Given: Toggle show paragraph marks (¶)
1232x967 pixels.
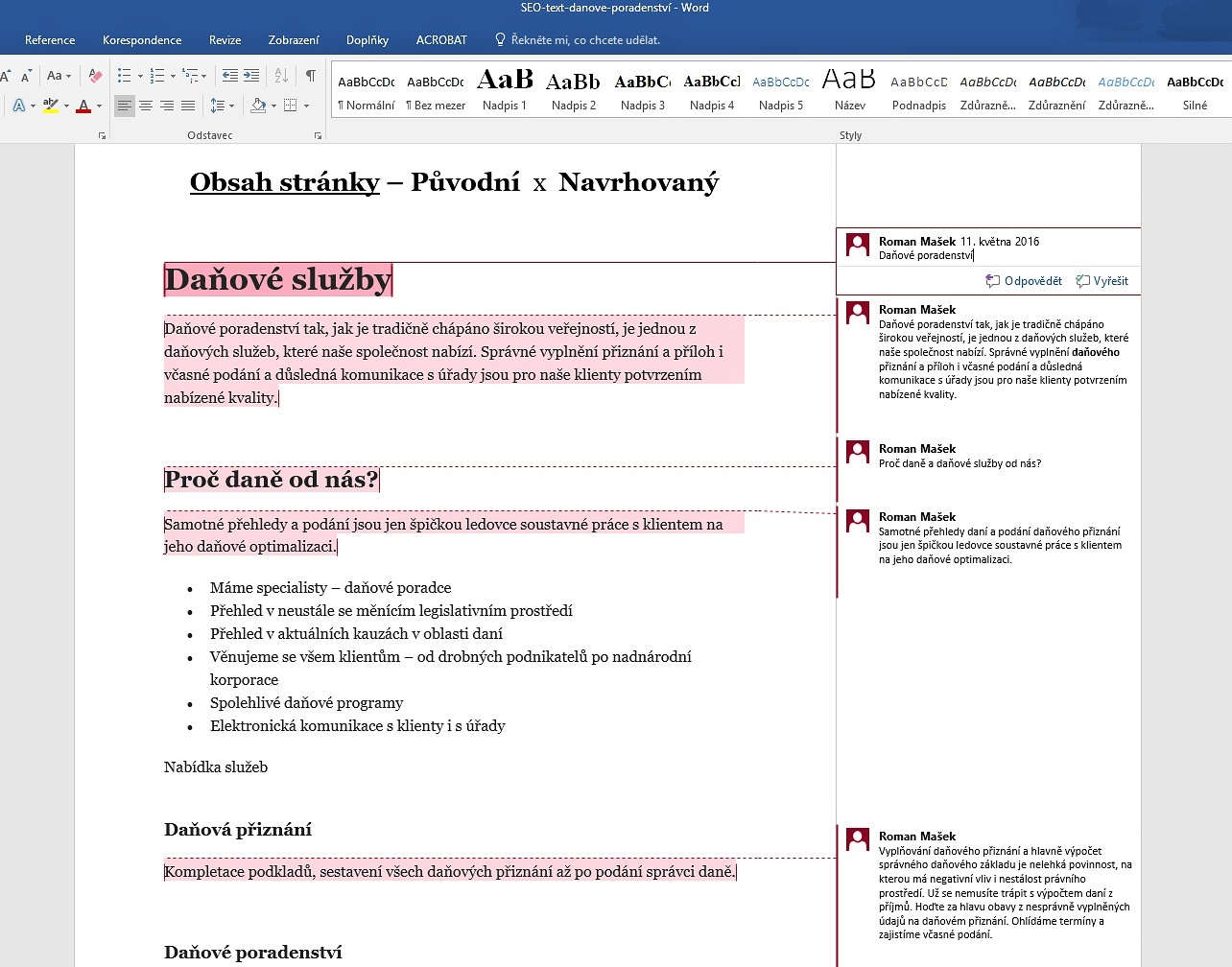Looking at the screenshot, I should 310,76.
